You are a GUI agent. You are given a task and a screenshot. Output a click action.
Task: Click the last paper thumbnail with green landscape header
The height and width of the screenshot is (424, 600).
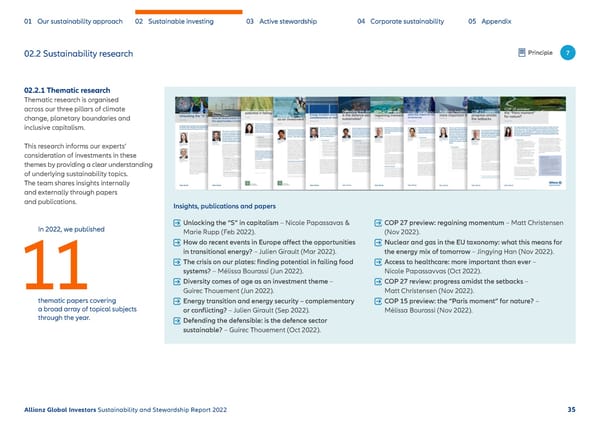(533, 143)
